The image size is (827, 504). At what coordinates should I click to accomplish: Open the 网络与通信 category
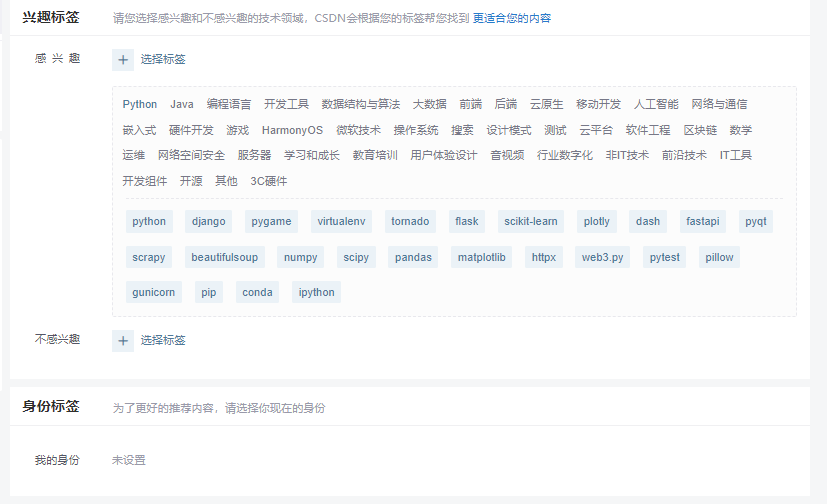click(x=719, y=104)
